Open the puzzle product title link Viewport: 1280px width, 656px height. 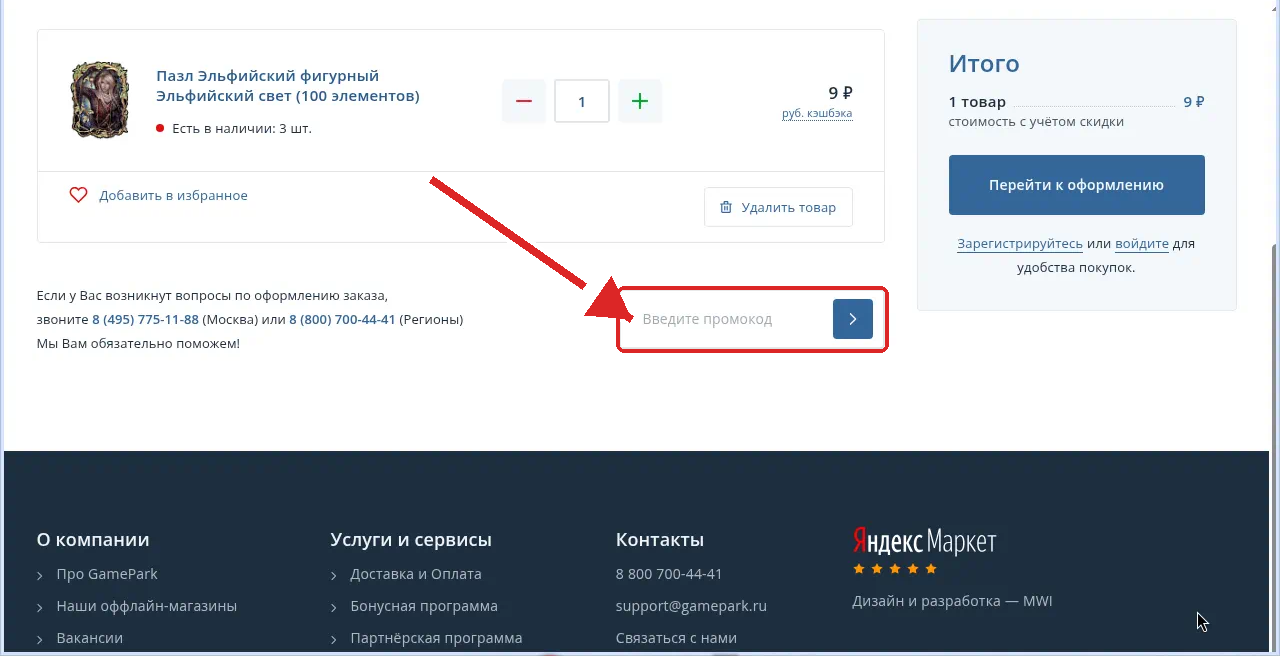(288, 86)
